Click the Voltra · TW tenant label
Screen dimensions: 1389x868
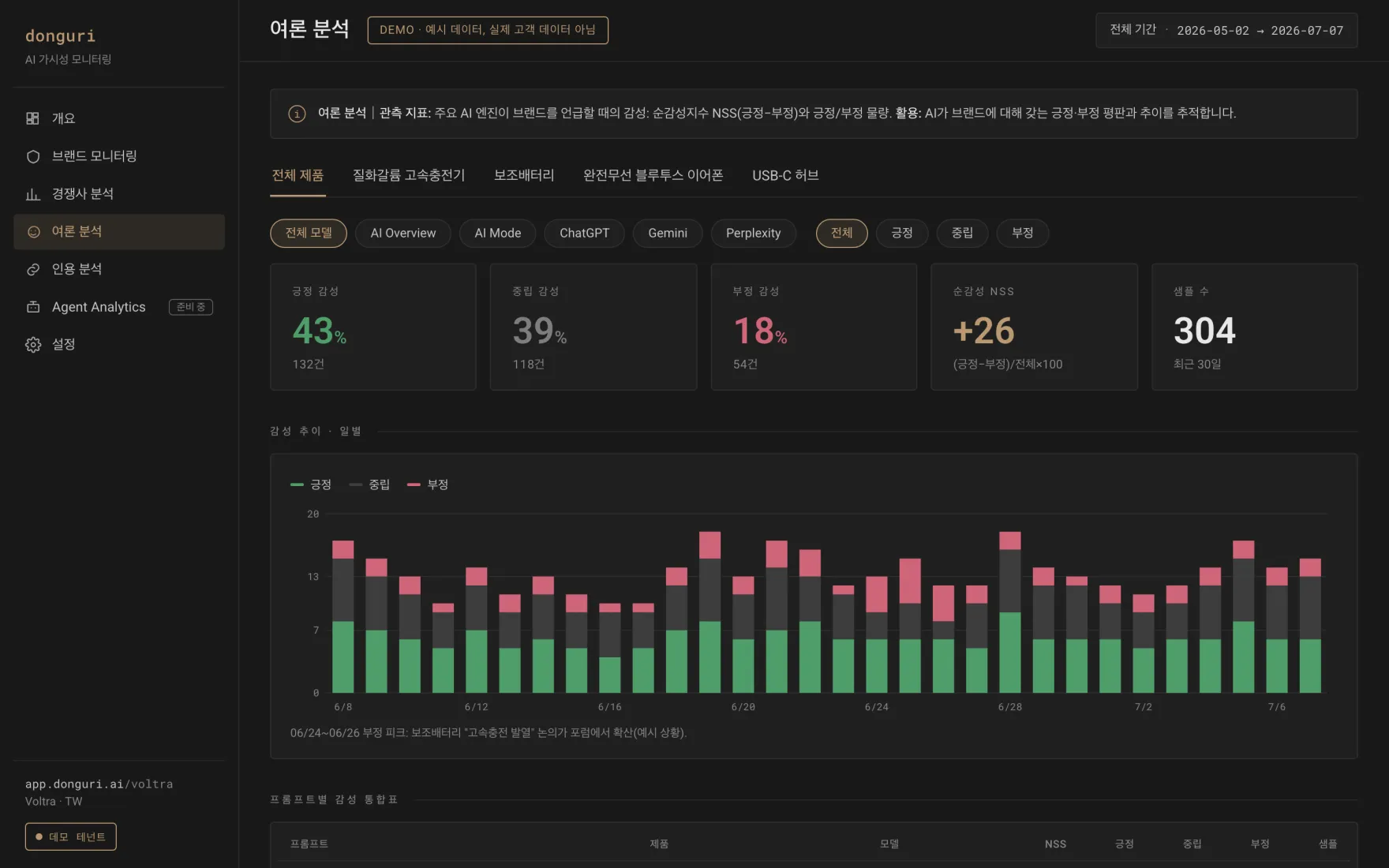pos(54,802)
